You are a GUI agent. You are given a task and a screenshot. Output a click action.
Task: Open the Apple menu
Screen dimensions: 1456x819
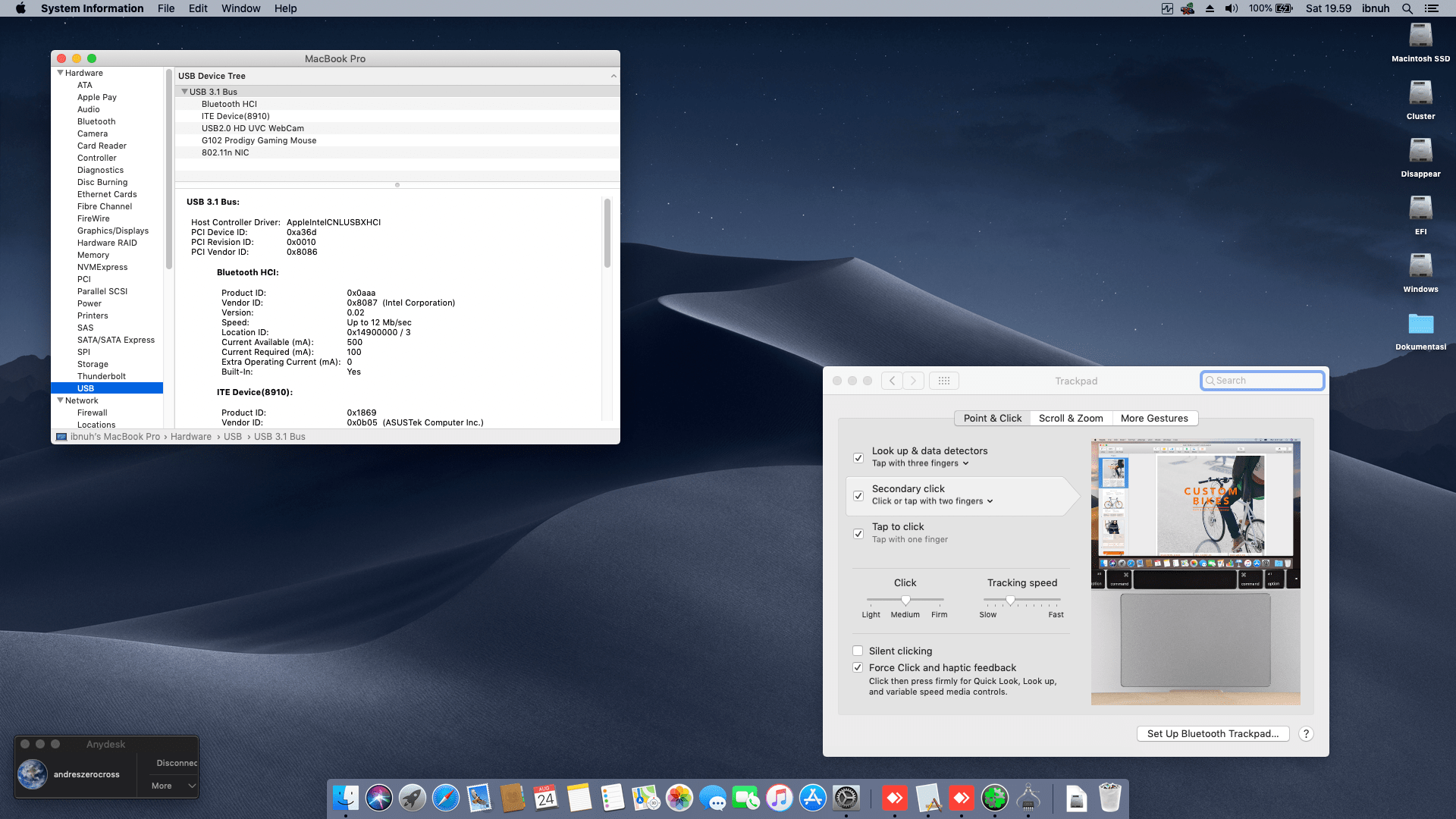point(20,8)
